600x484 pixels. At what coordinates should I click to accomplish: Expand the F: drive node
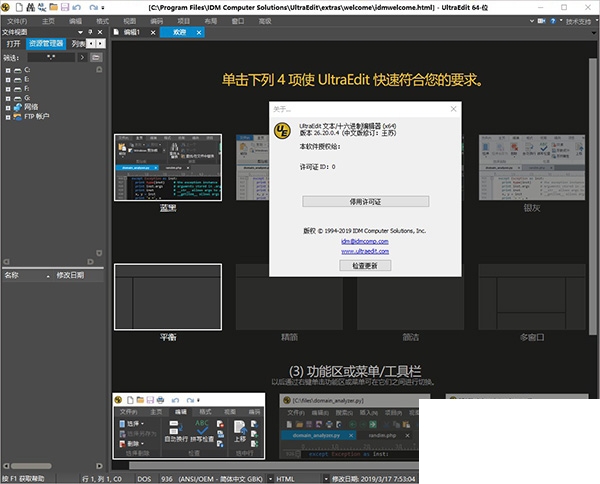8,89
